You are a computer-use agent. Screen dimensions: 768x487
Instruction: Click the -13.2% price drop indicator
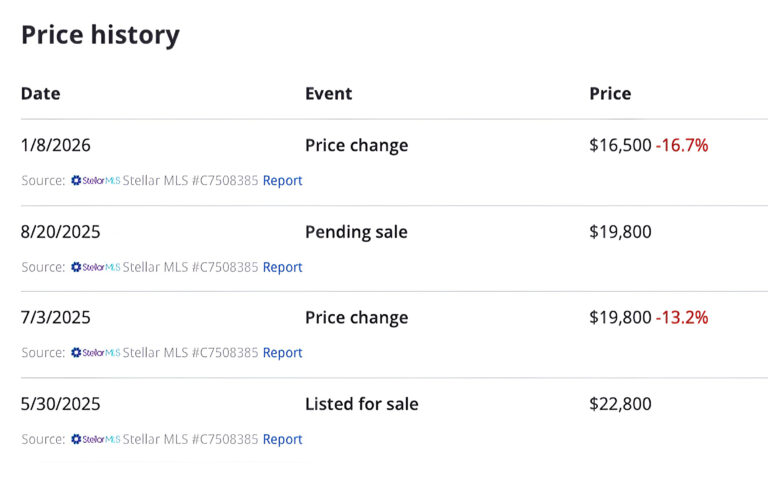pyautogui.click(x=682, y=318)
